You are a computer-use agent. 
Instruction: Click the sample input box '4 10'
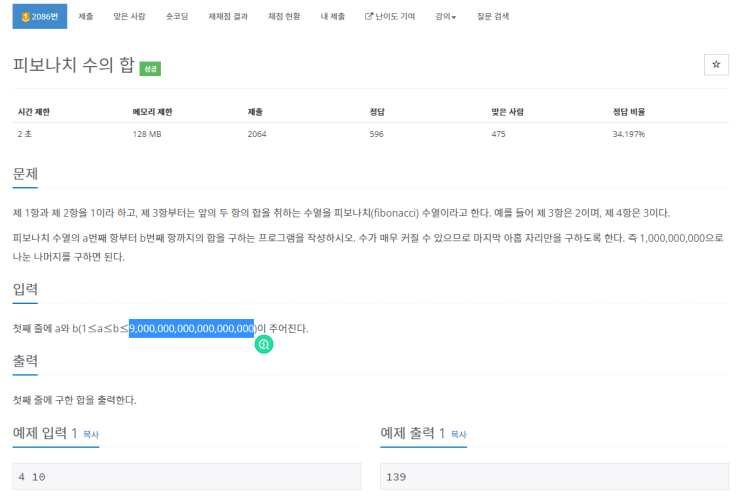(x=187, y=477)
